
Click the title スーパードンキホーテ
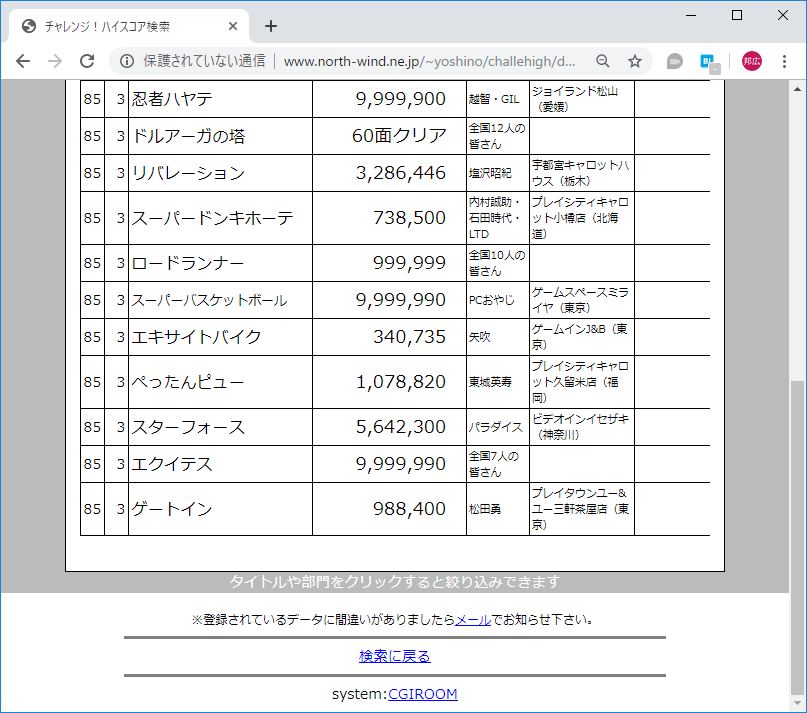click(x=212, y=218)
